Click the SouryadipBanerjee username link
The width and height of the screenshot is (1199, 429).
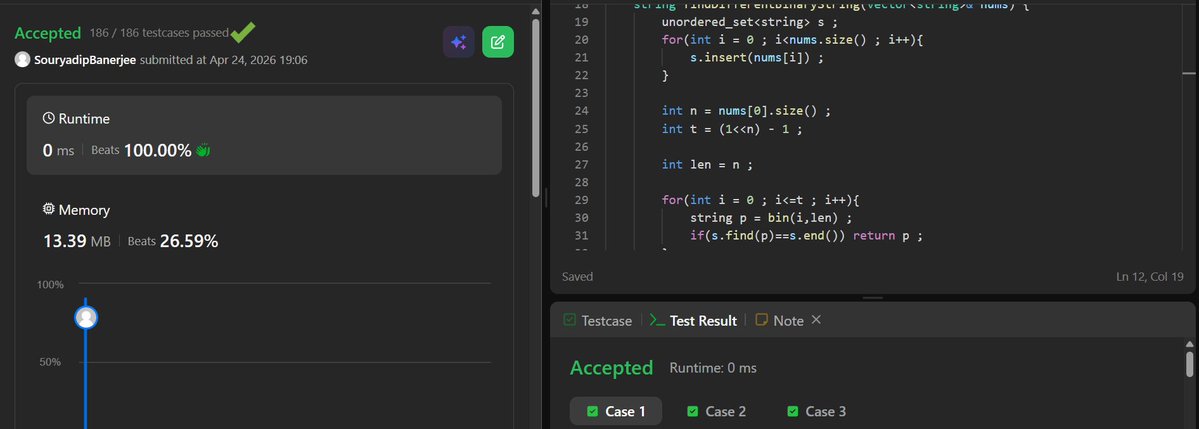(x=85, y=60)
